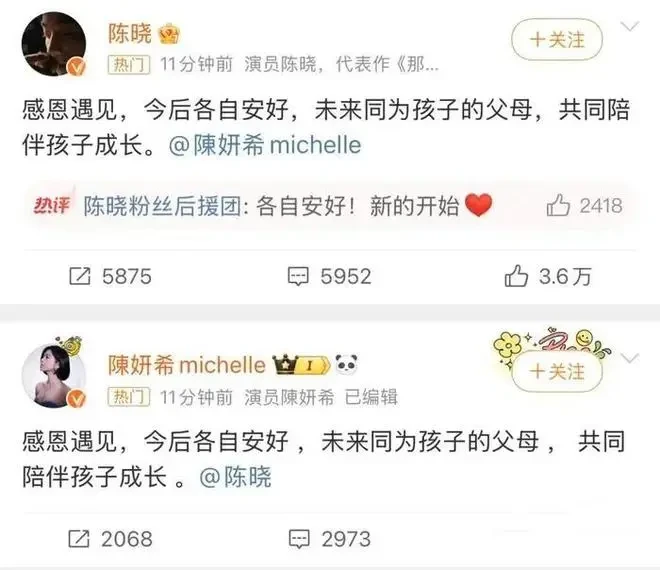Click the panda badge beside 陳妍希 michelle
This screenshot has height=570, width=660.
click(346, 365)
